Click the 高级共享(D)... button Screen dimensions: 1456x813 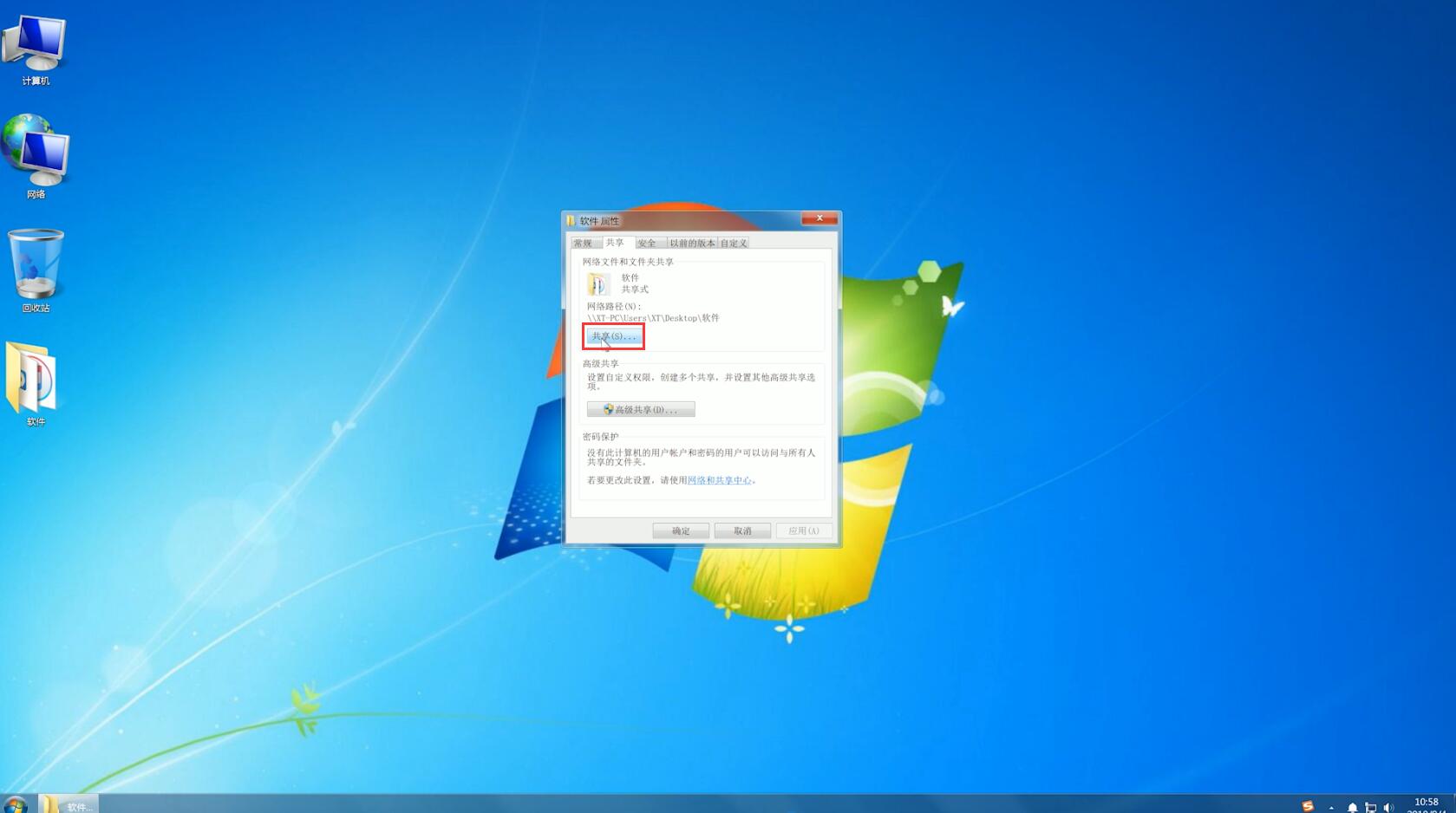641,409
